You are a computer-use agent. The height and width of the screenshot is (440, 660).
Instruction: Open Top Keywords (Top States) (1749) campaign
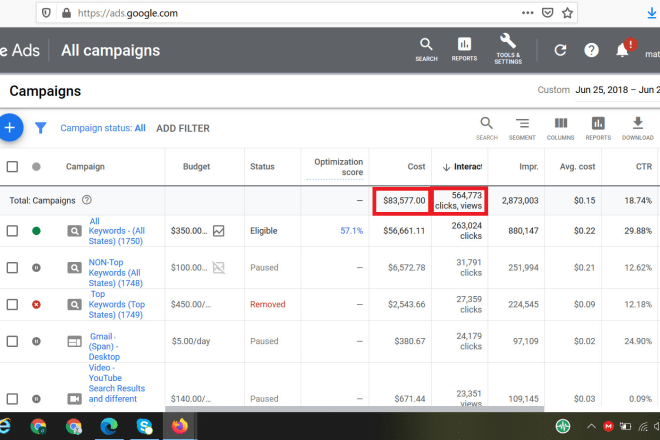117,304
